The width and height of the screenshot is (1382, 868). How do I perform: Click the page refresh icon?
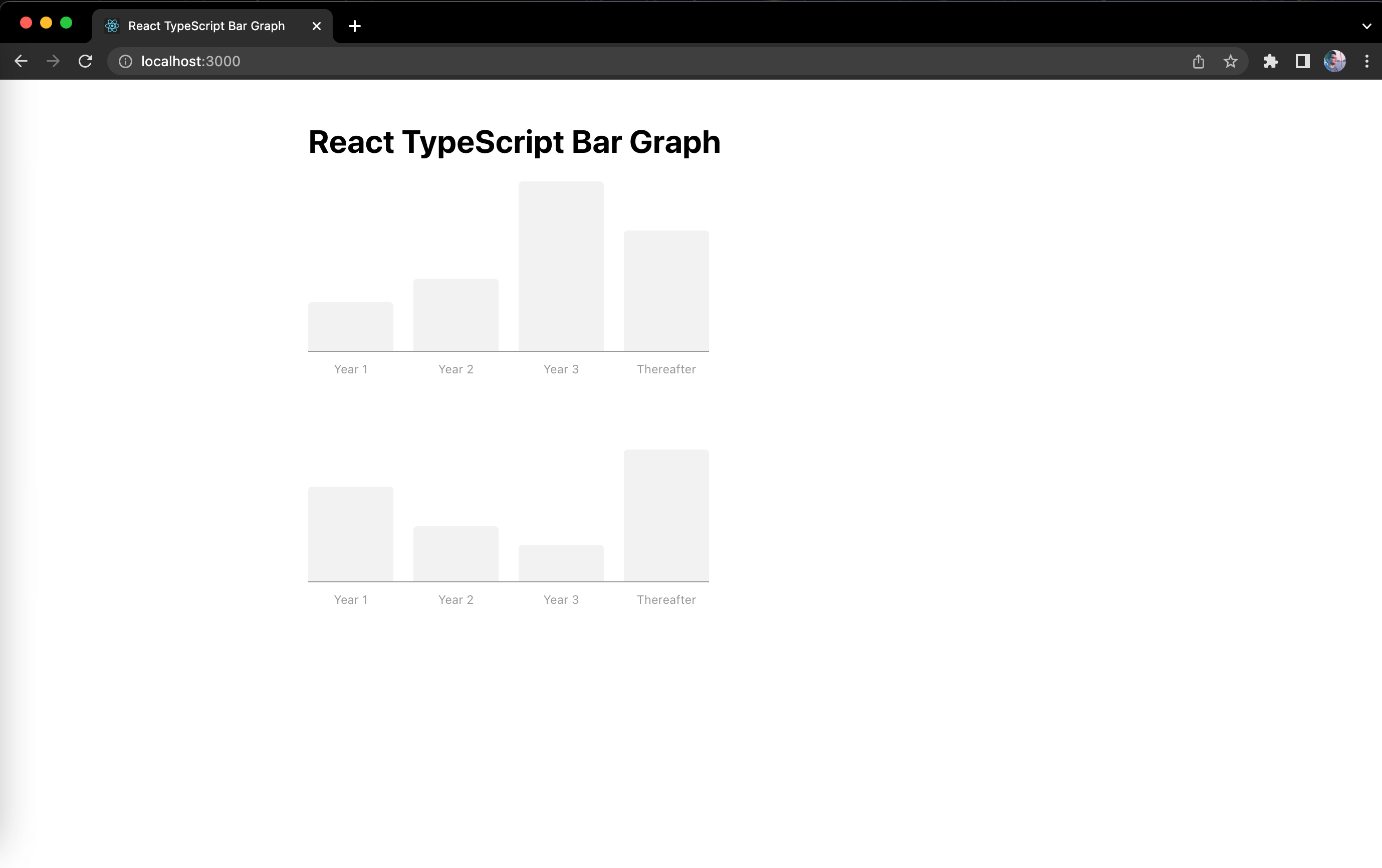click(86, 61)
